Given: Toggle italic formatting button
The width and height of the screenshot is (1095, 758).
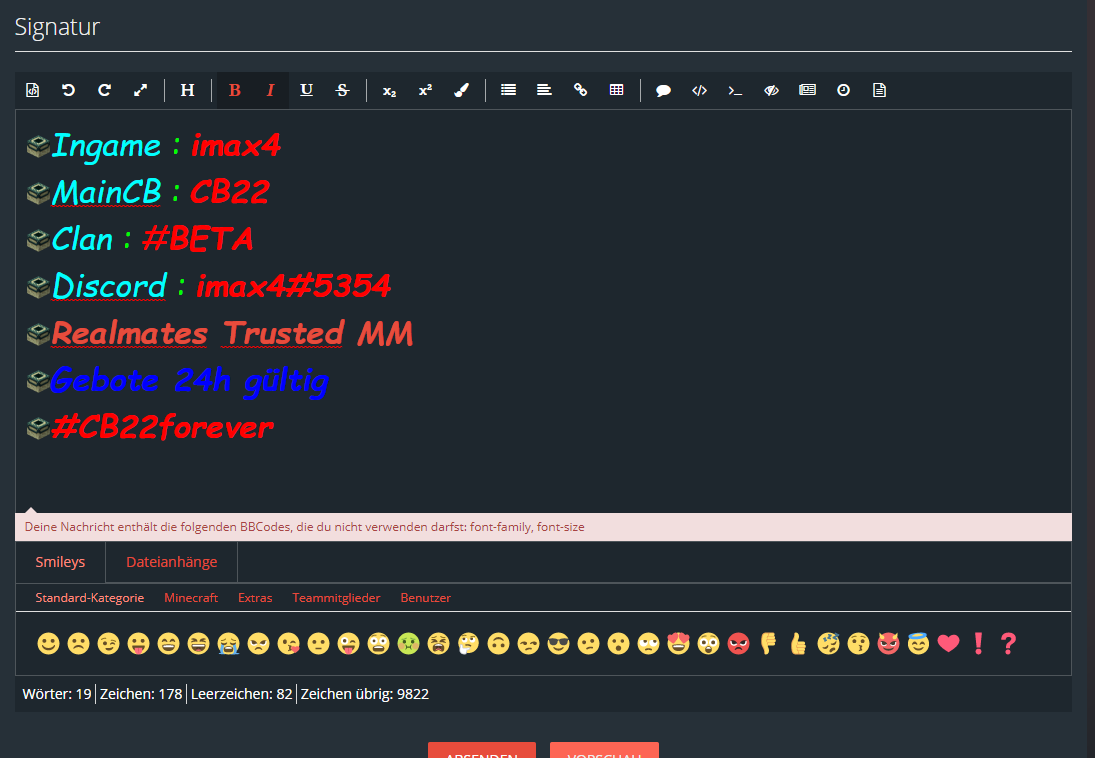Looking at the screenshot, I should (x=271, y=90).
